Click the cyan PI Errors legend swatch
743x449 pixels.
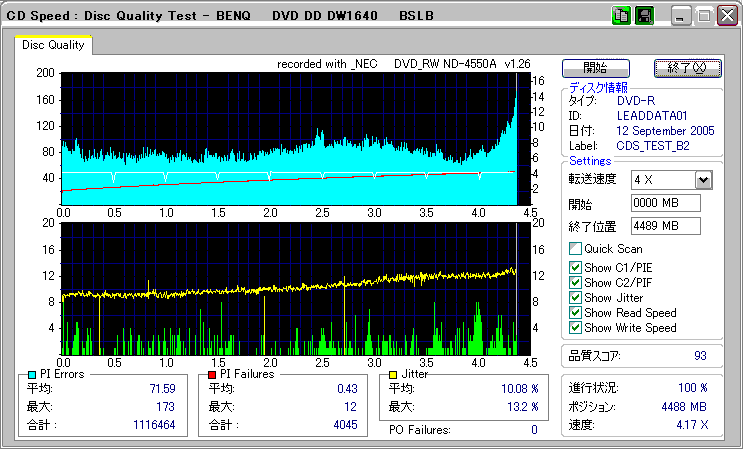32,374
